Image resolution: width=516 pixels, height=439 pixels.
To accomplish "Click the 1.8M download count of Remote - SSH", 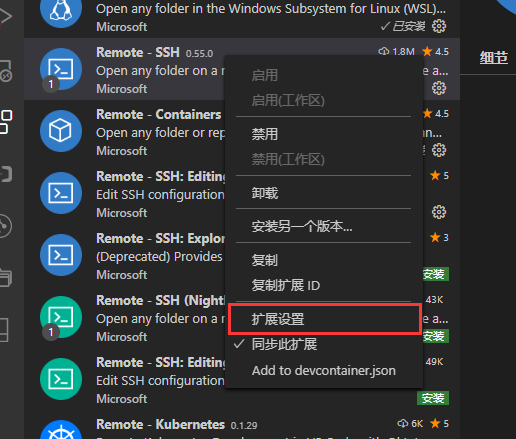I will pyautogui.click(x=396, y=52).
